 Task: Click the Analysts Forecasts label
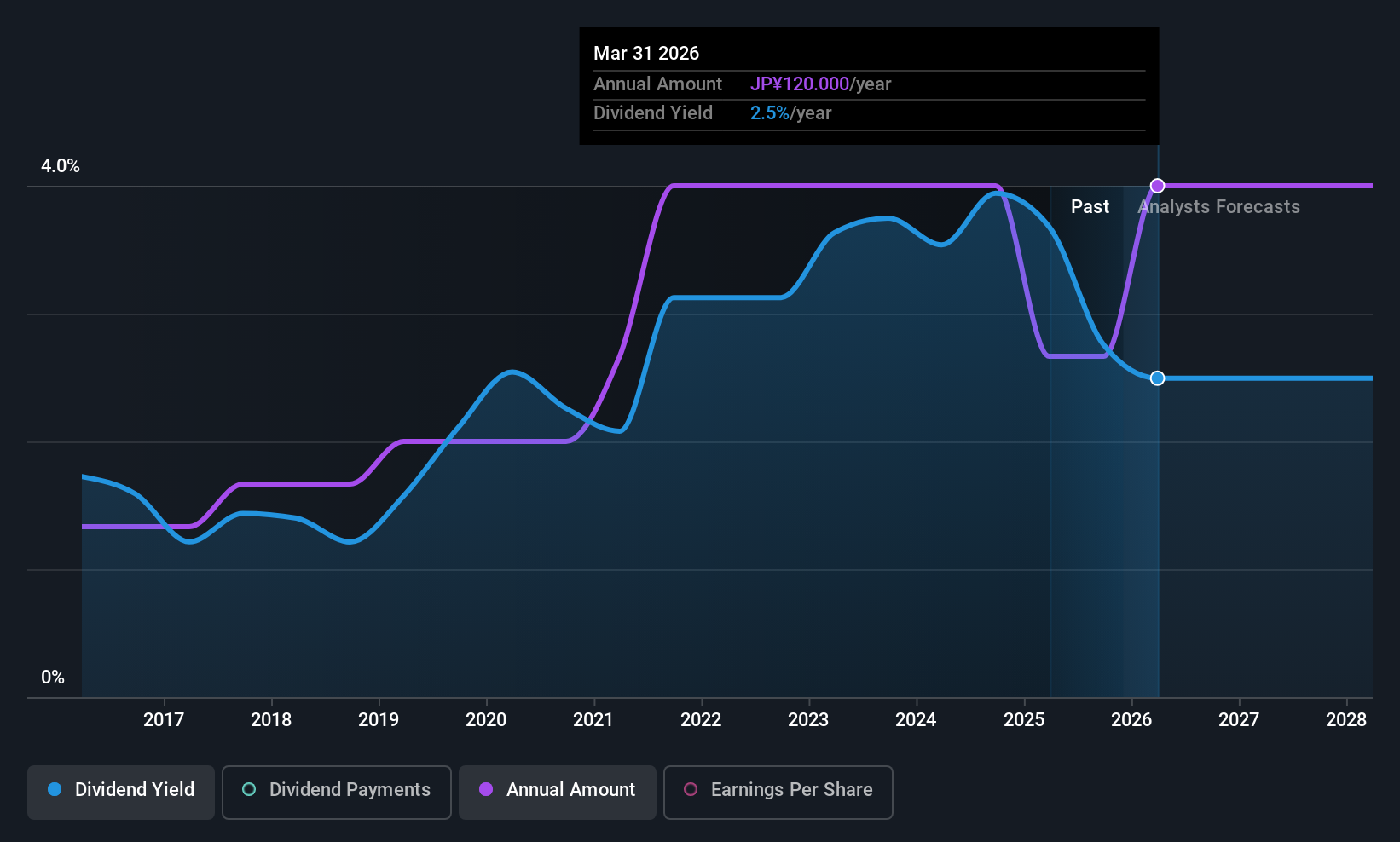1219,207
